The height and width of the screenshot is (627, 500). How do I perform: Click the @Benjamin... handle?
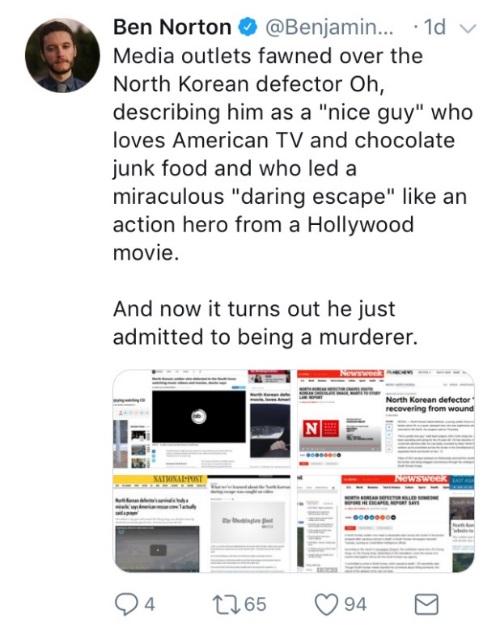pos(329,27)
